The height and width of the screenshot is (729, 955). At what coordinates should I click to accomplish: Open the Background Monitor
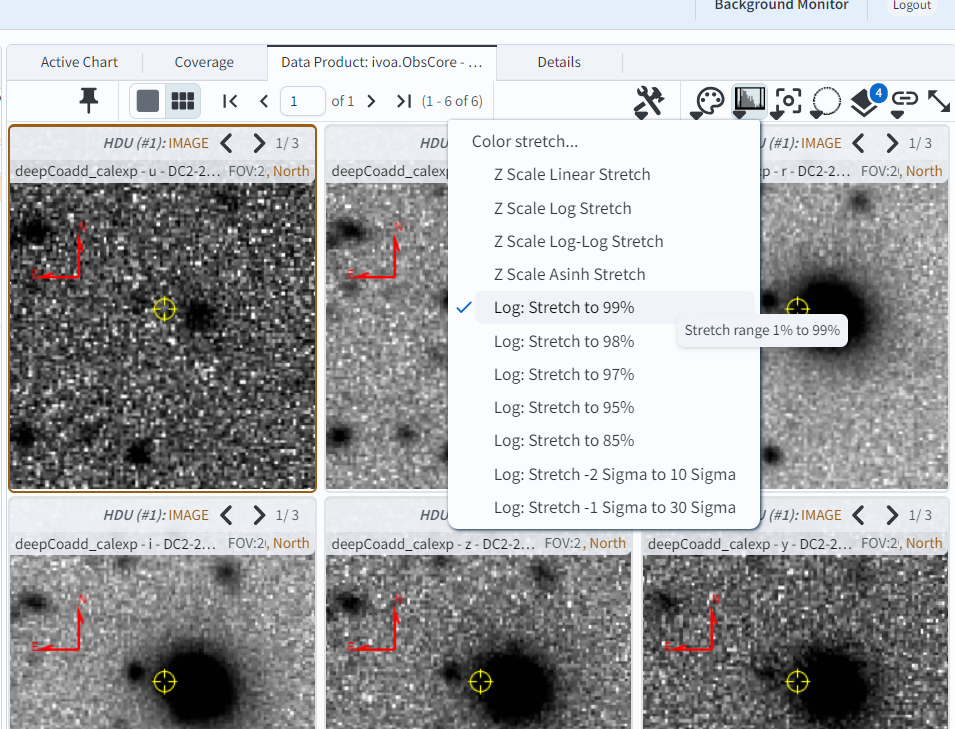click(x=781, y=6)
